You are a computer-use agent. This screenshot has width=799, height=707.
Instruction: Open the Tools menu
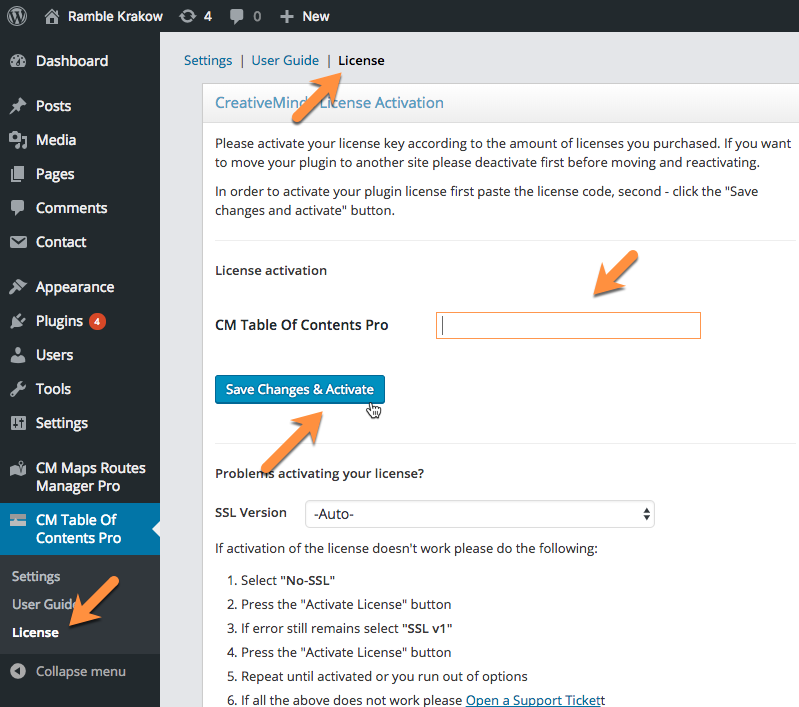(54, 389)
